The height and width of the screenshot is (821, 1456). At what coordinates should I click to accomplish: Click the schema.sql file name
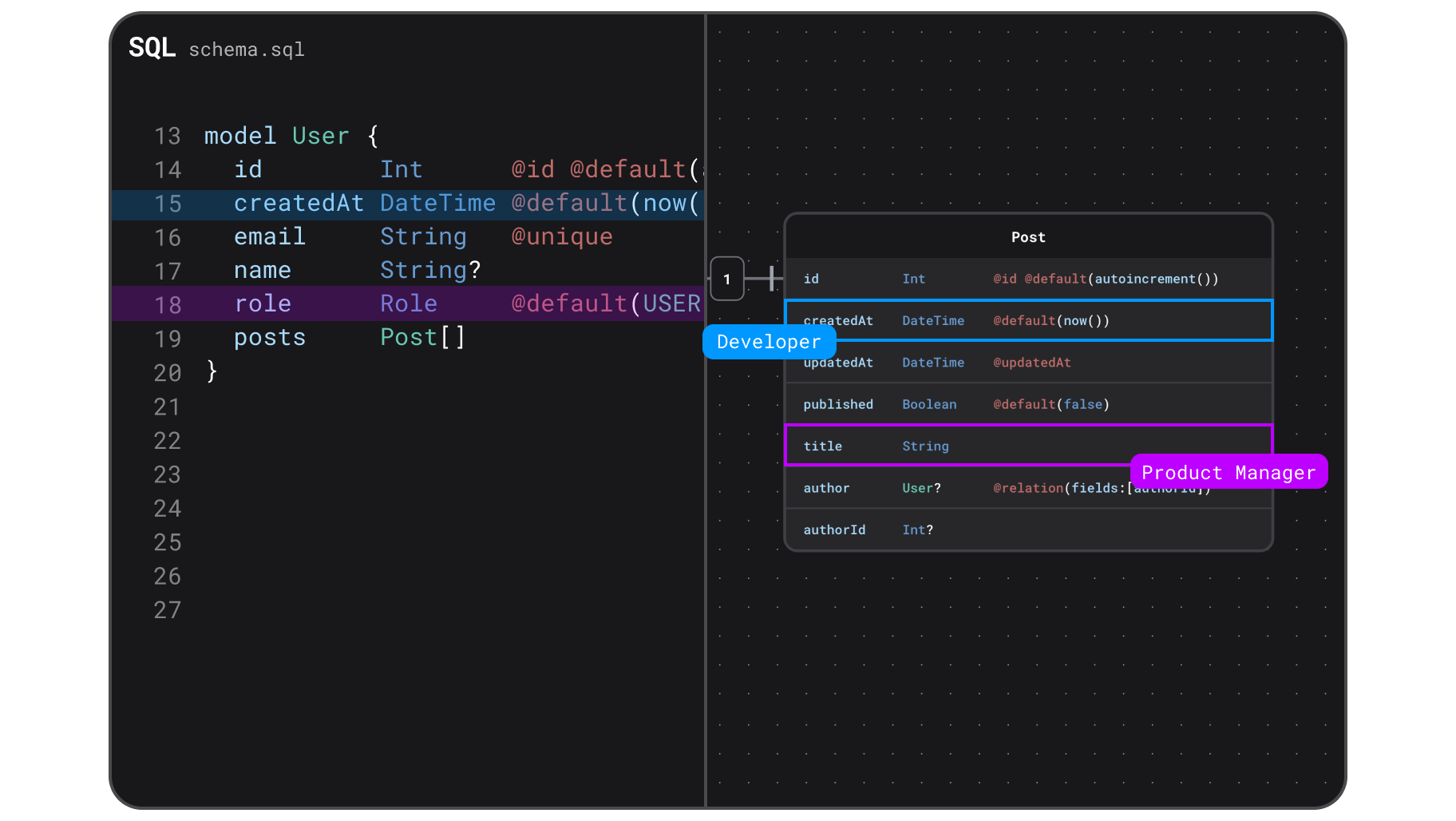pyautogui.click(x=247, y=50)
